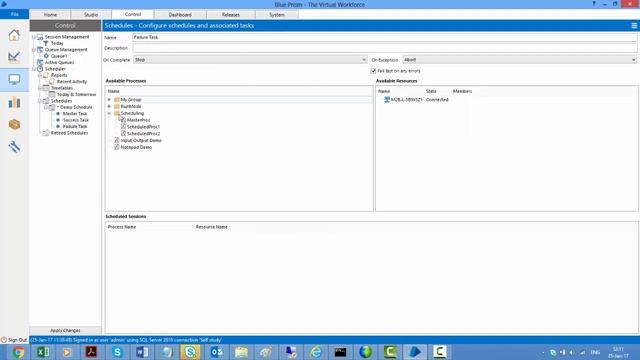Select Active Queues in tree
Image resolution: width=640 pixels, height=360 pixels.
click(59, 62)
